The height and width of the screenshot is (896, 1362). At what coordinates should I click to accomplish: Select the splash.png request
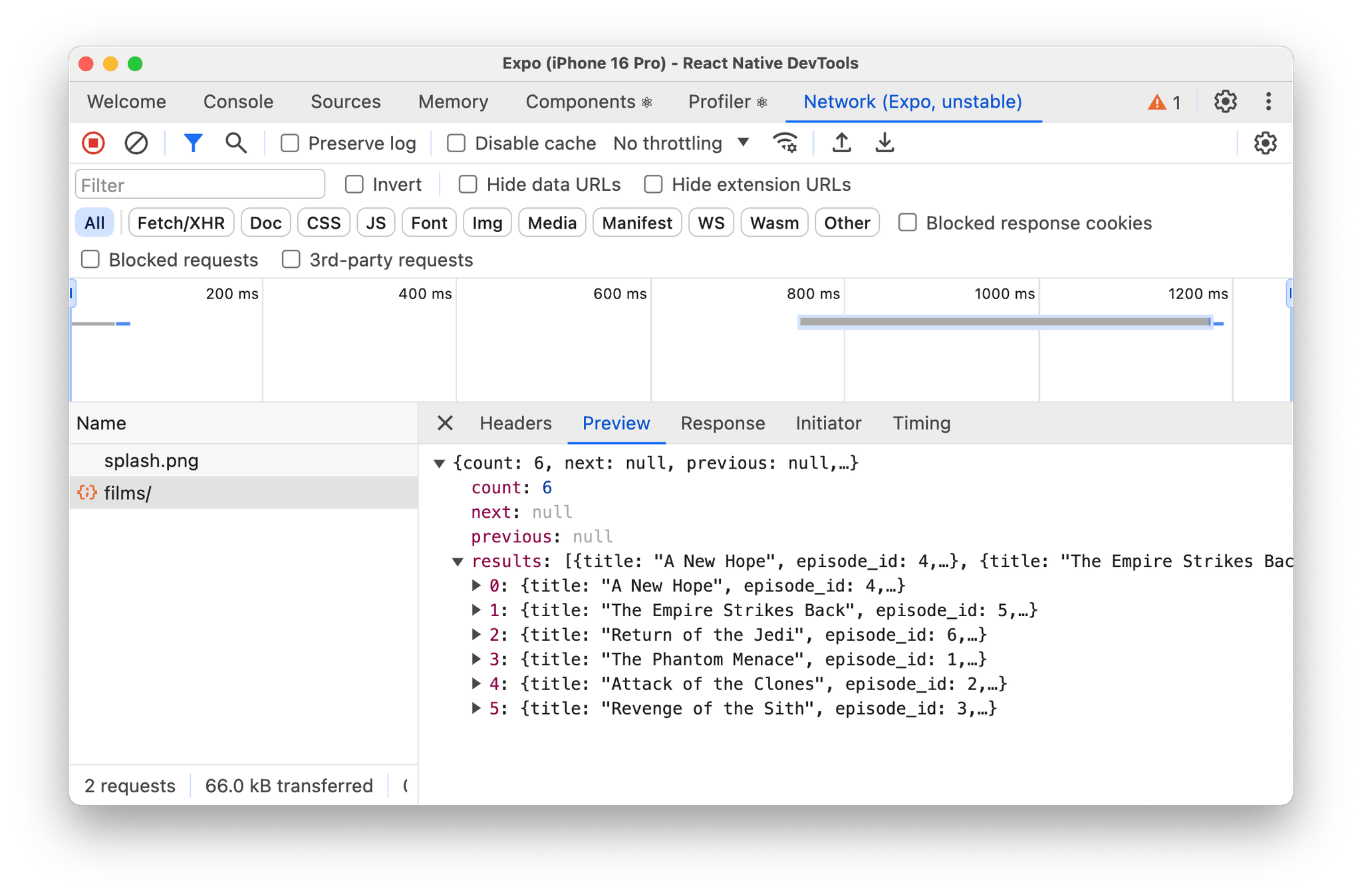151,460
